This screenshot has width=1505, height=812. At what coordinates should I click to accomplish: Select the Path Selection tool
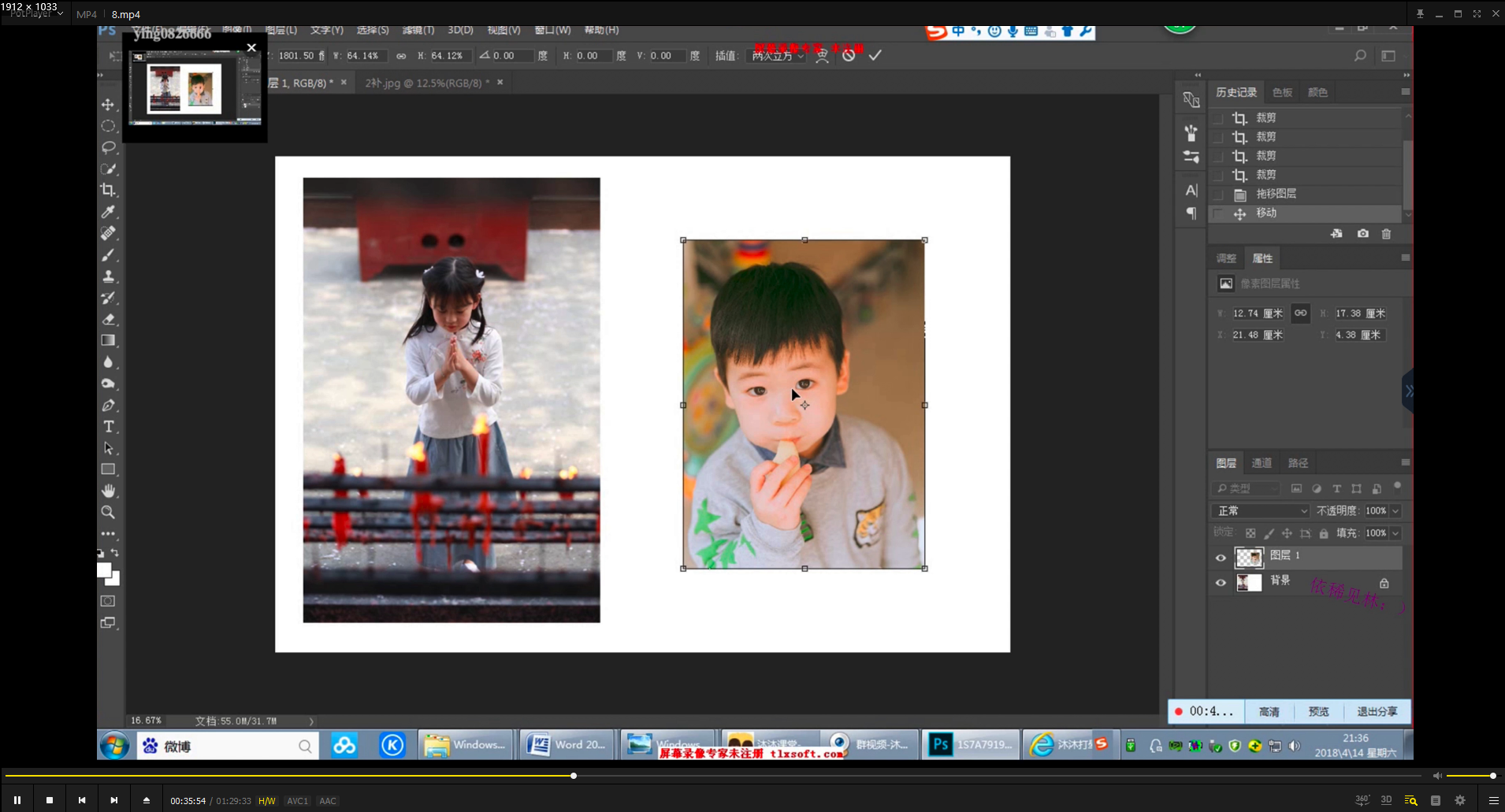pyautogui.click(x=108, y=448)
